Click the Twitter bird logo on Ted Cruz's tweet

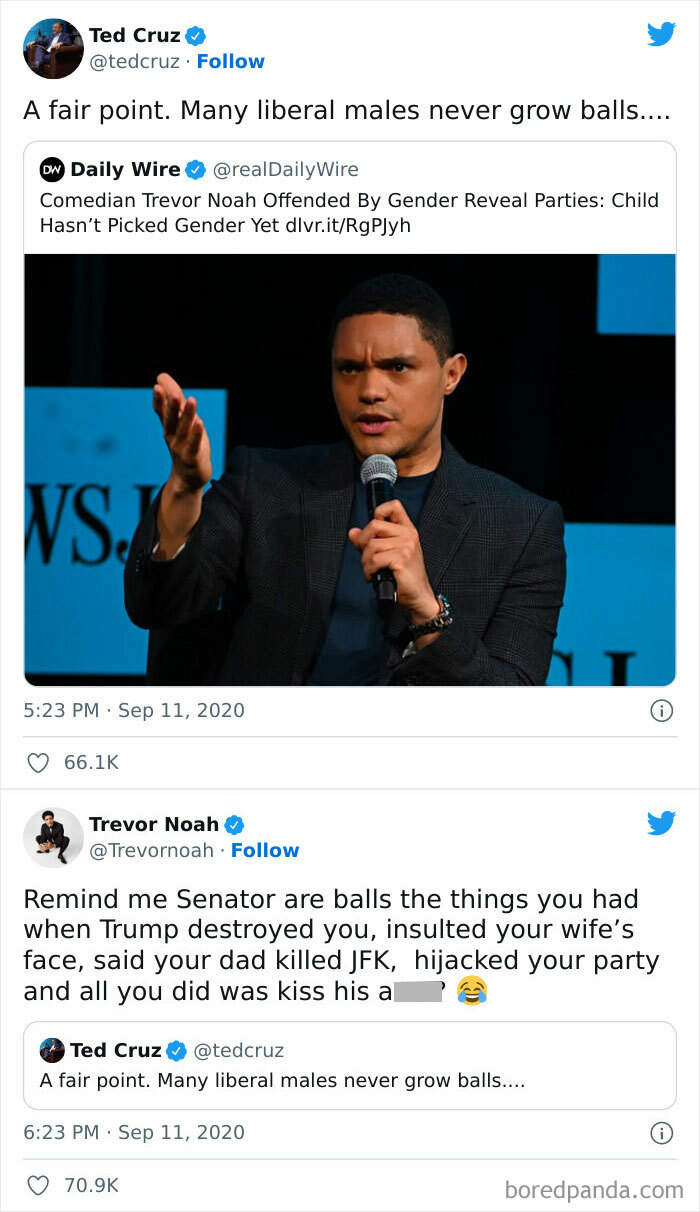tap(661, 33)
